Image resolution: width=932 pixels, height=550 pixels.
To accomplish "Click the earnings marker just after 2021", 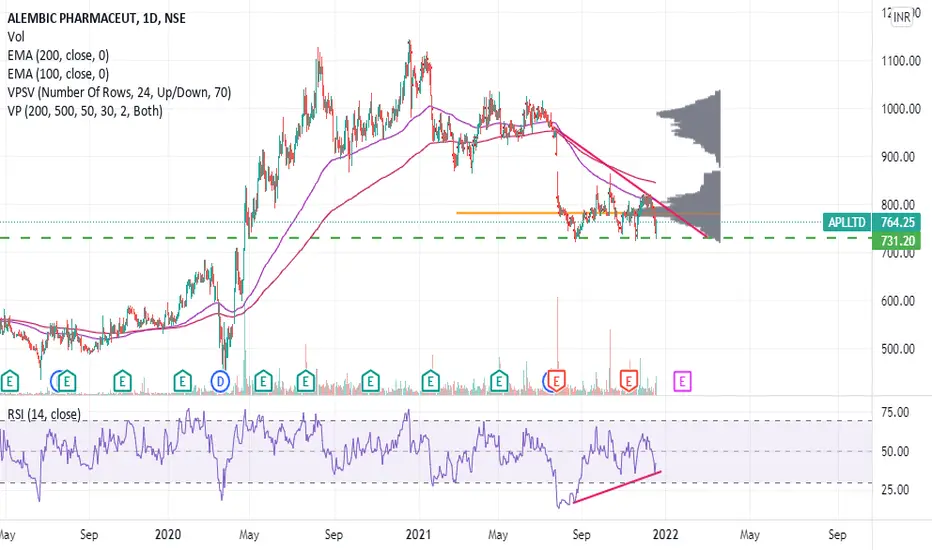I will pyautogui.click(x=430, y=381).
